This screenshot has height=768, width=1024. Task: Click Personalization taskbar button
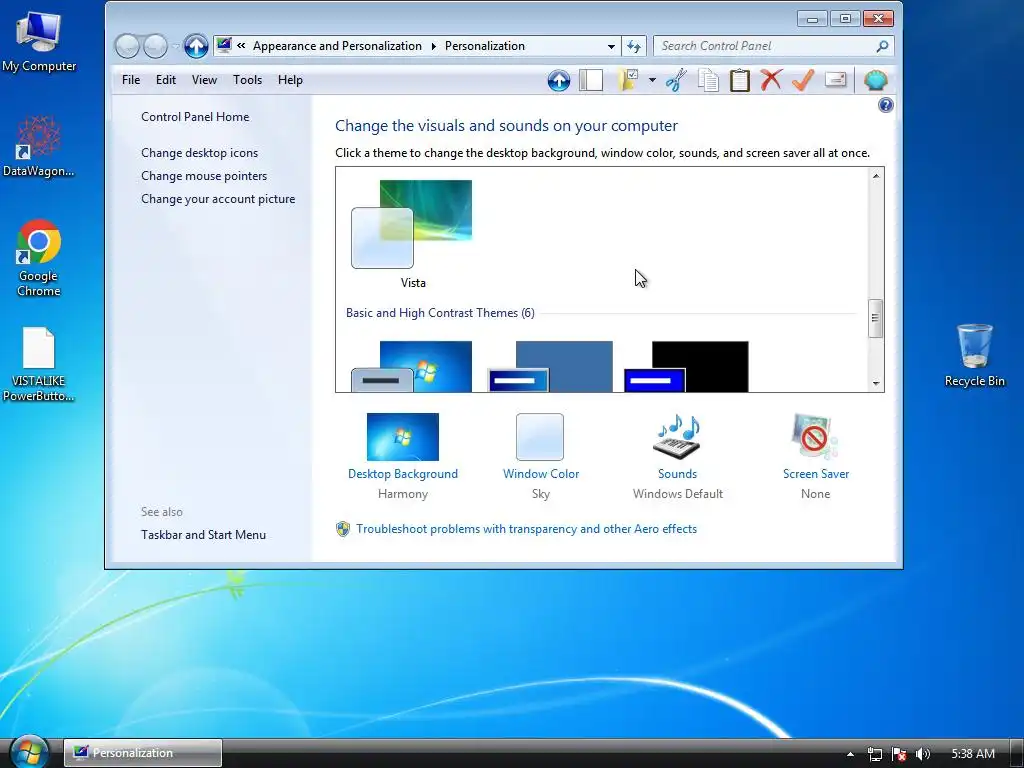click(x=142, y=753)
